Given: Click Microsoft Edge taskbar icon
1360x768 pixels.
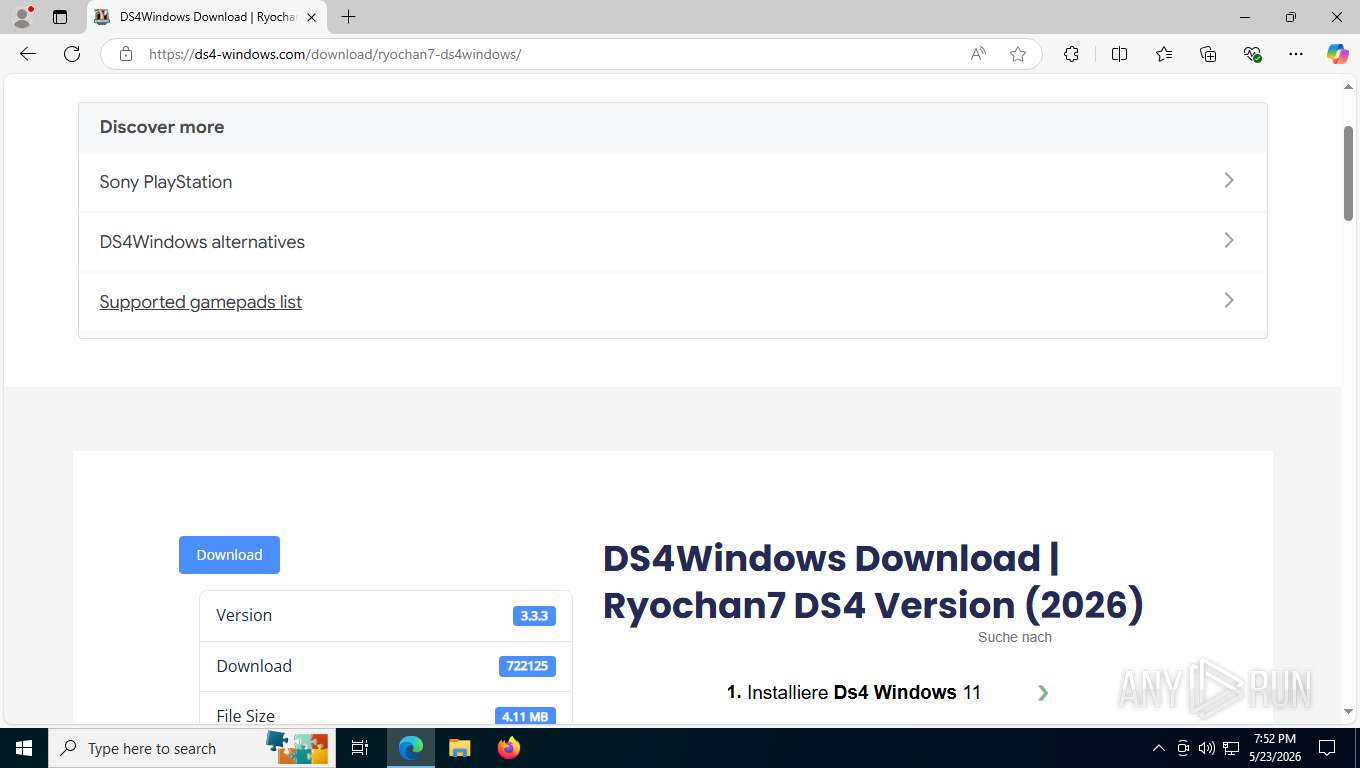Looking at the screenshot, I should click(x=411, y=748).
